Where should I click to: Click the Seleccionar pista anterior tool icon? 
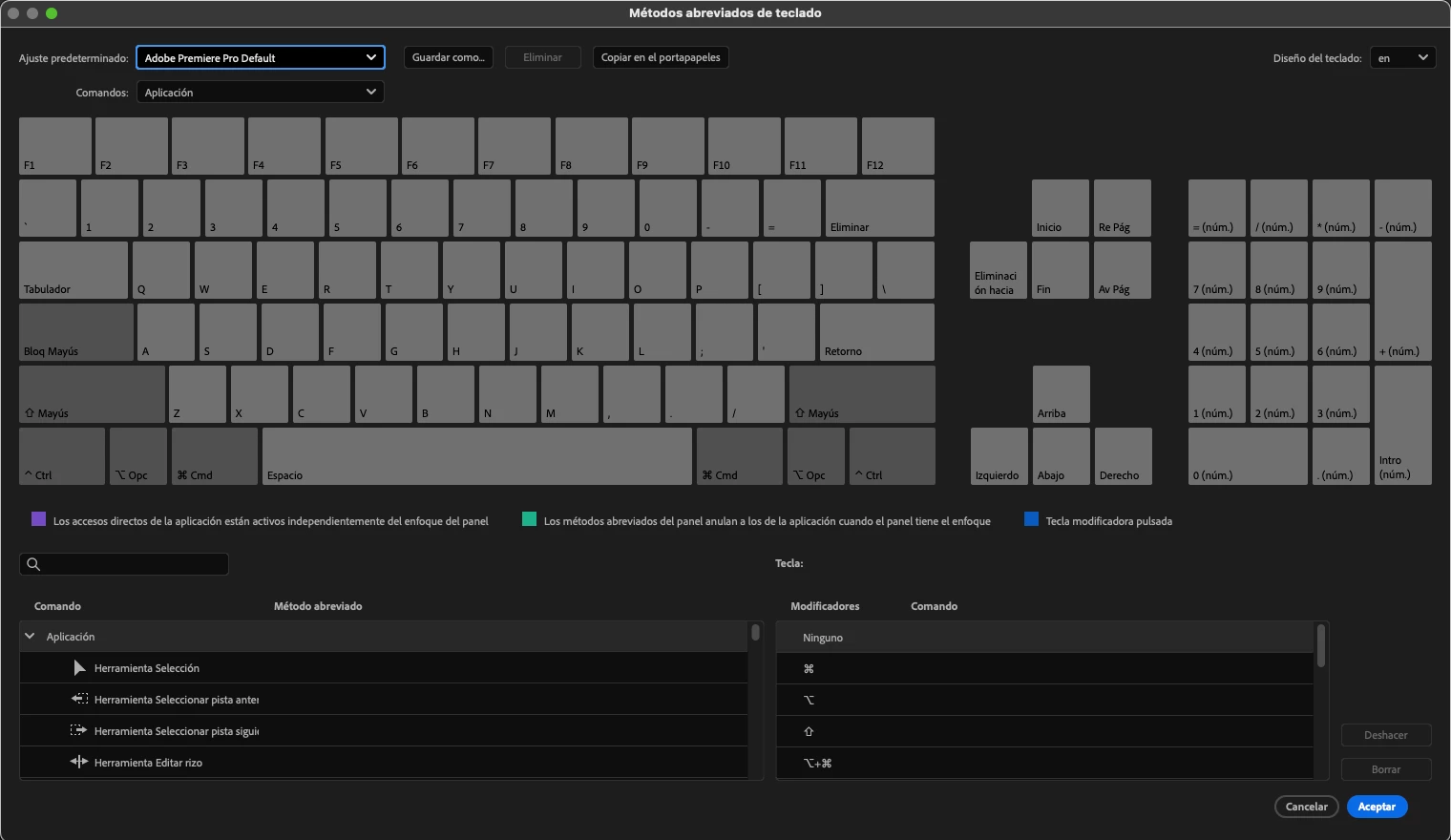[79, 700]
